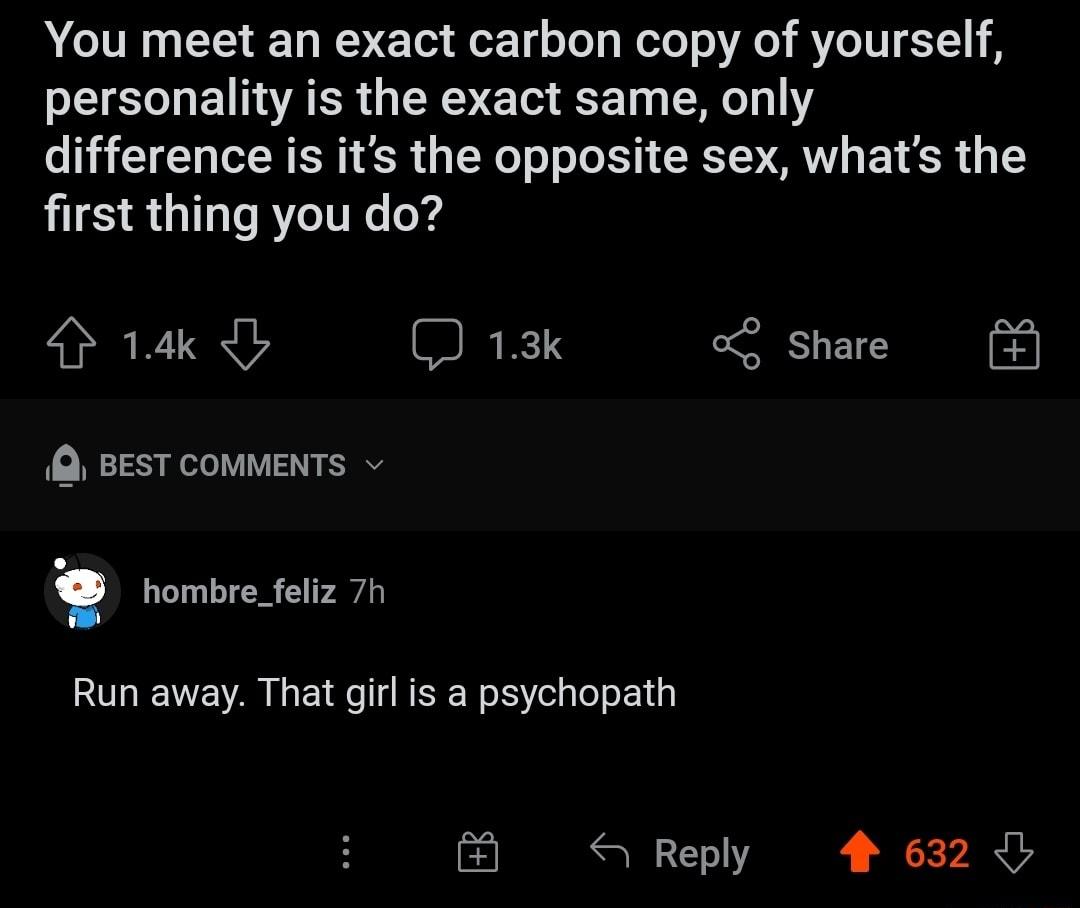1080x908 pixels.
Task: Toggle the orange upvote on the comment
Action: 857,853
